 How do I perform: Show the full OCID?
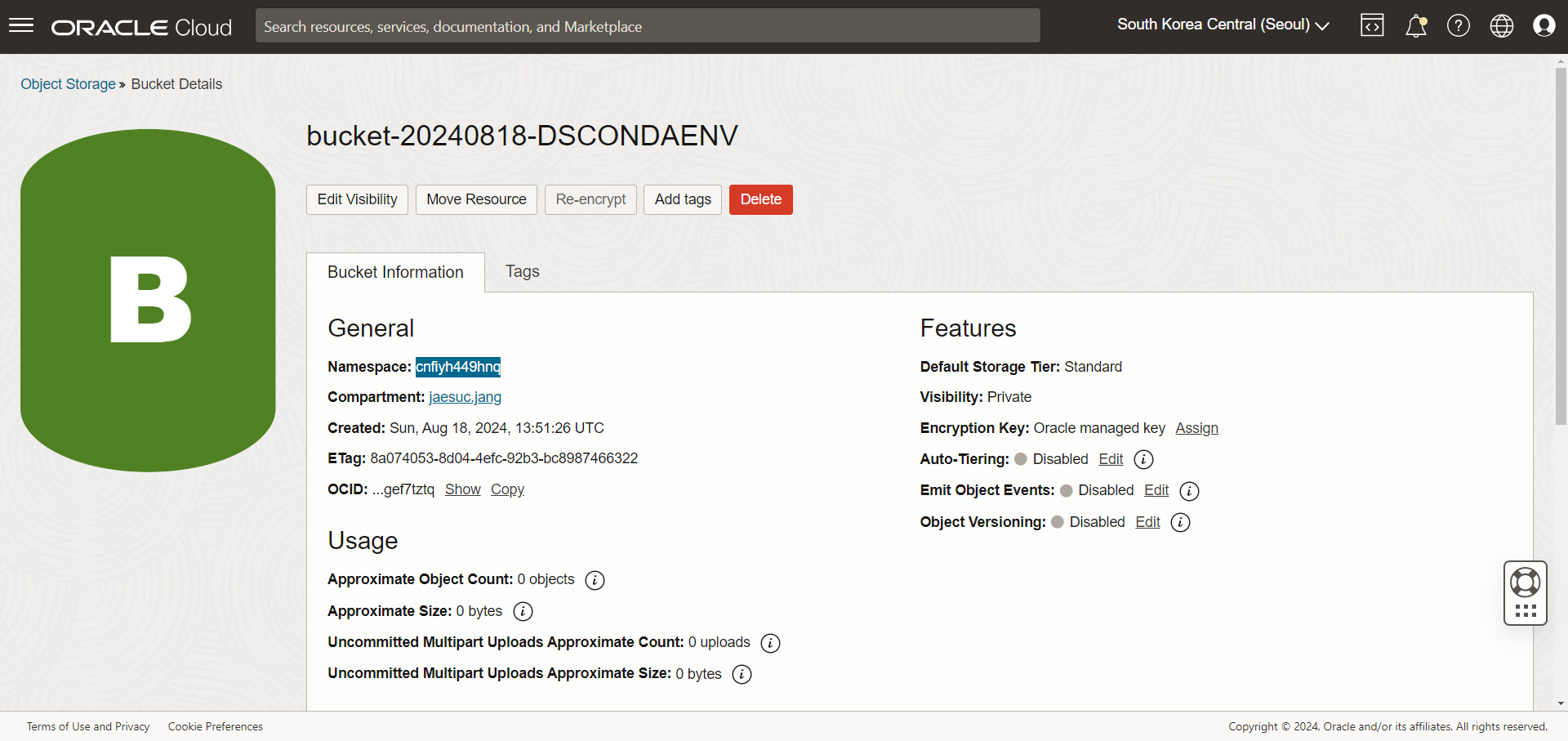462,489
